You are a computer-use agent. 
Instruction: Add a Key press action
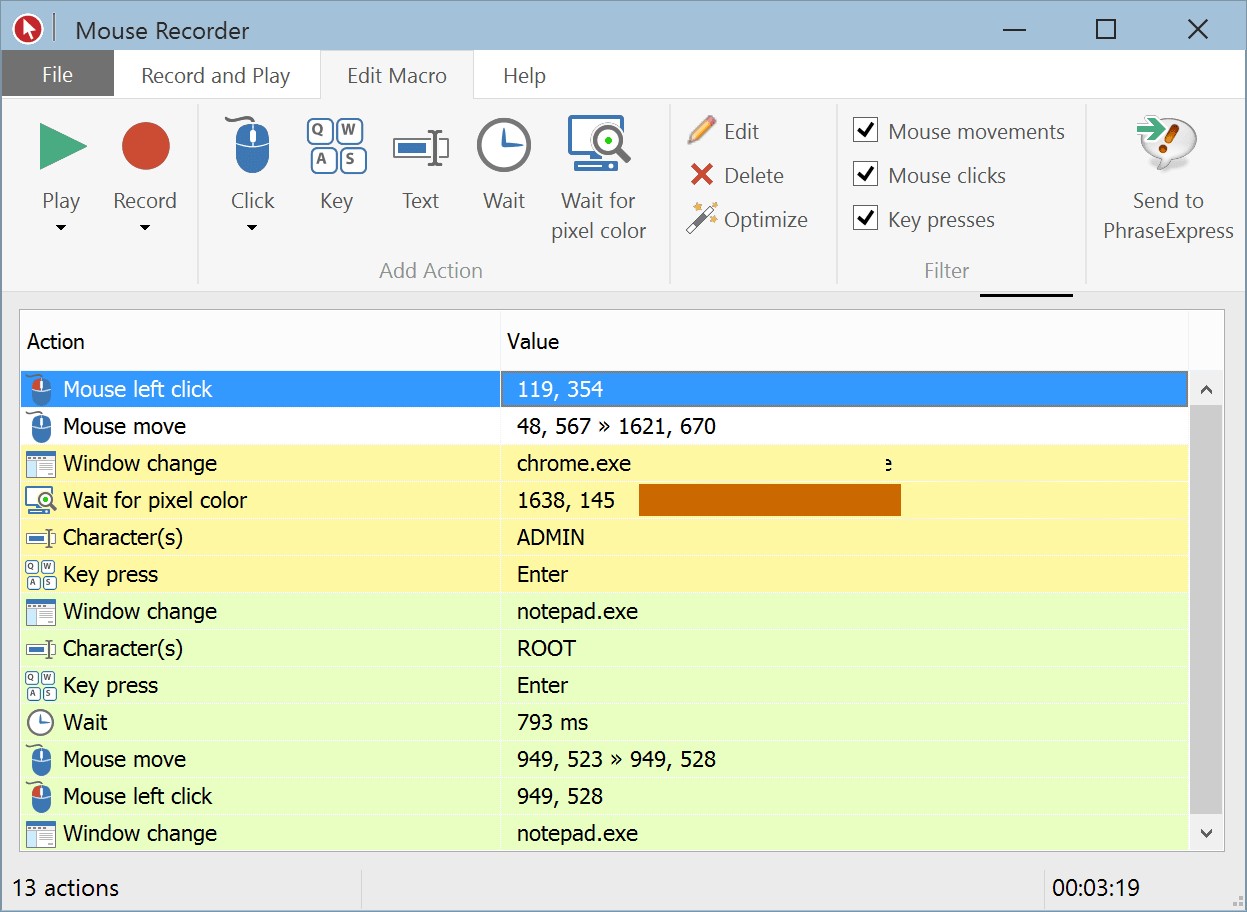pyautogui.click(x=336, y=147)
